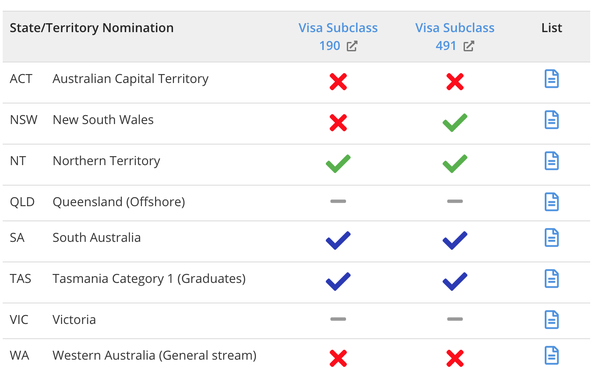Viewport: 600px width, 390px height.
Task: Open the Visa Subclass 190 link
Action: point(338,37)
